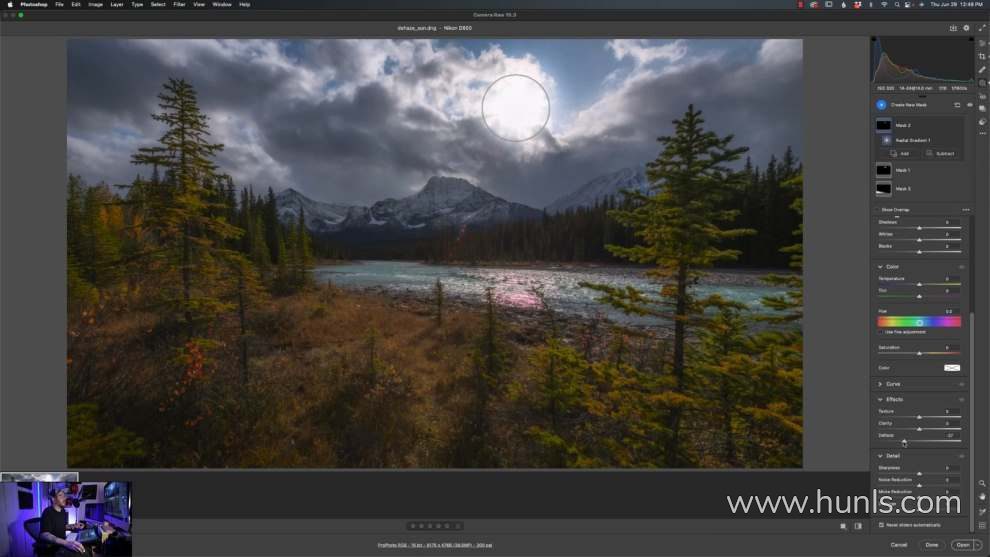Click the Subtract button for Mask 2

pyautogui.click(x=940, y=153)
